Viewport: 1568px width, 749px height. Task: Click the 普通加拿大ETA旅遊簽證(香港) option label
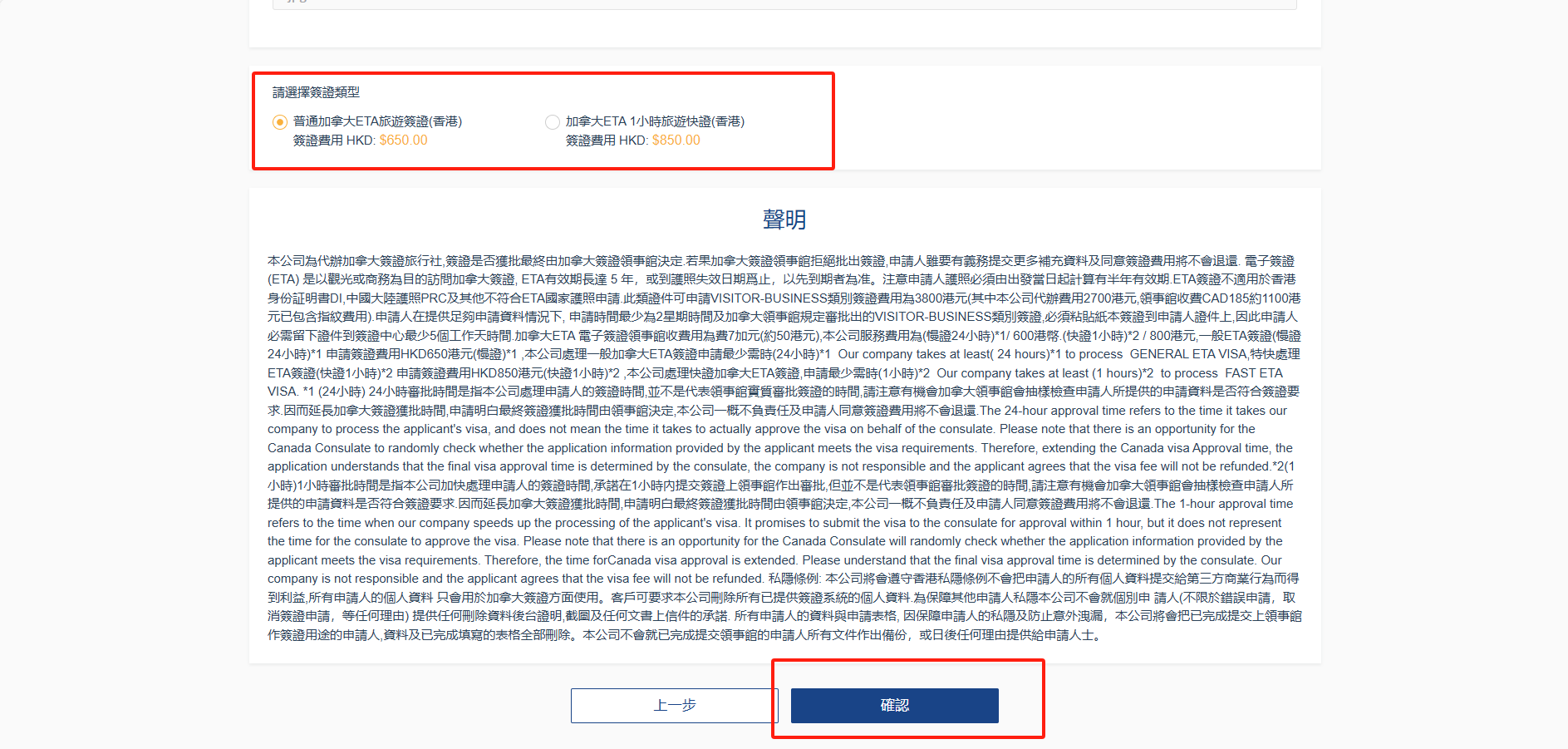pyautogui.click(x=377, y=121)
